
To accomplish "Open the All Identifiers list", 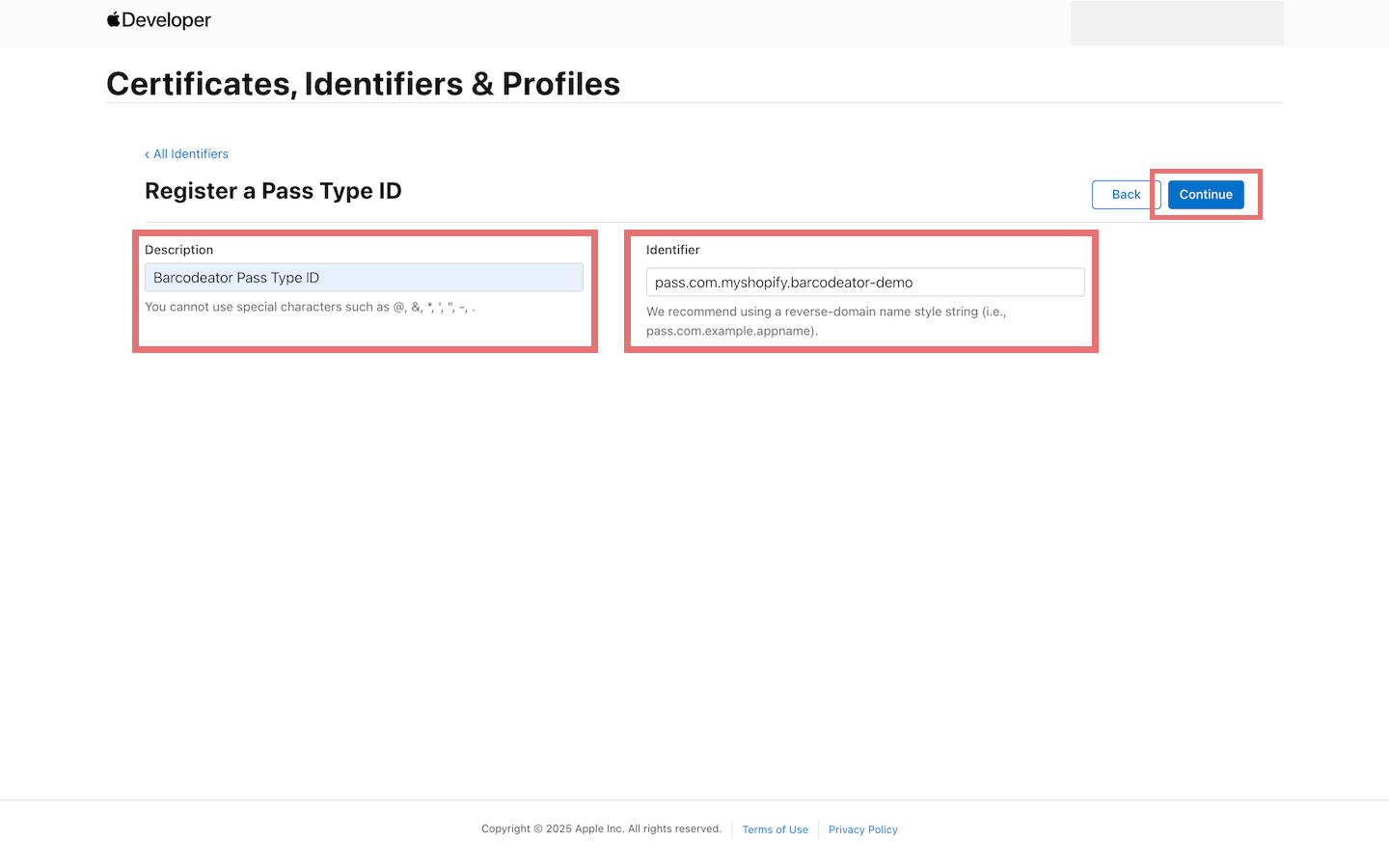I will coord(191,153).
